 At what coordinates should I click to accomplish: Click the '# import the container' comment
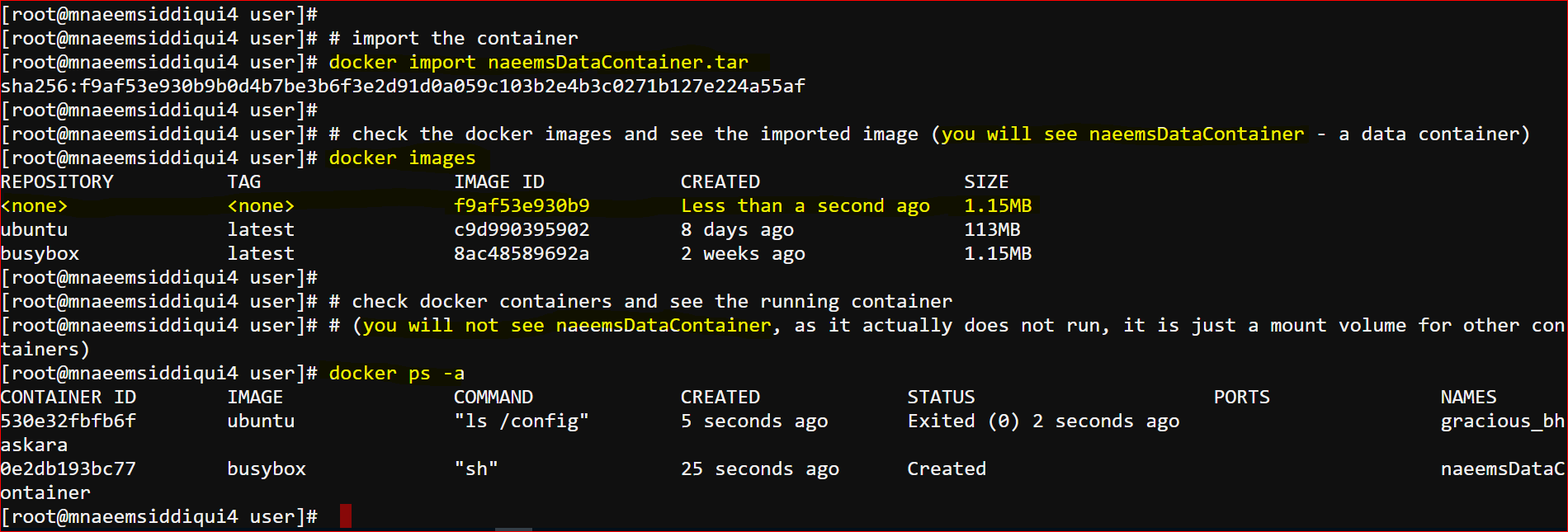click(453, 39)
